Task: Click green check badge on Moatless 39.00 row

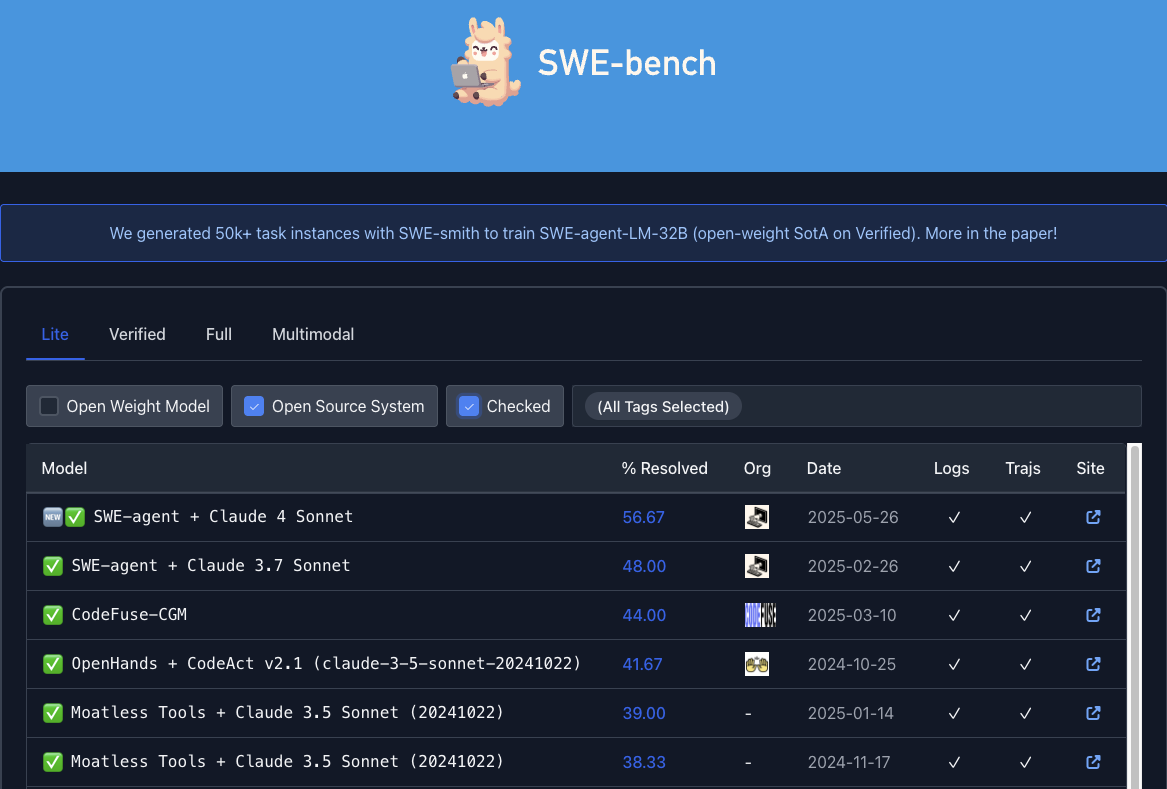Action: pos(53,713)
